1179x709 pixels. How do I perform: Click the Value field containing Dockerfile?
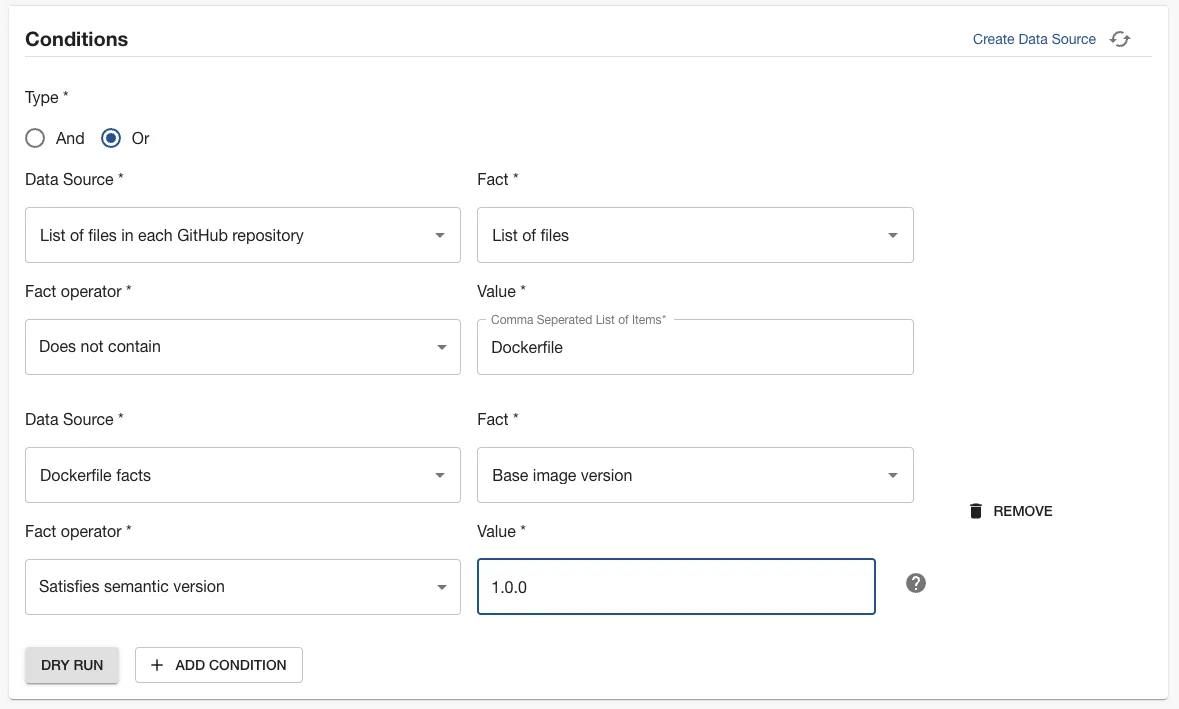695,348
